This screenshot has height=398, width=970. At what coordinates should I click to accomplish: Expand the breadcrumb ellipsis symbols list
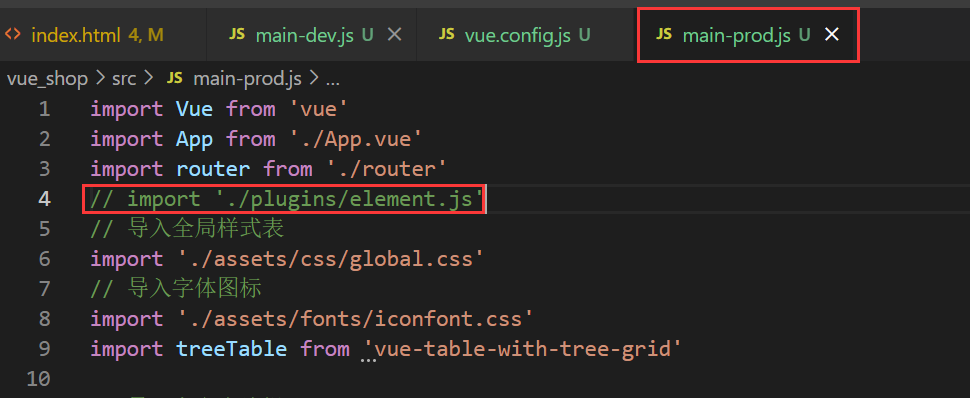333,80
